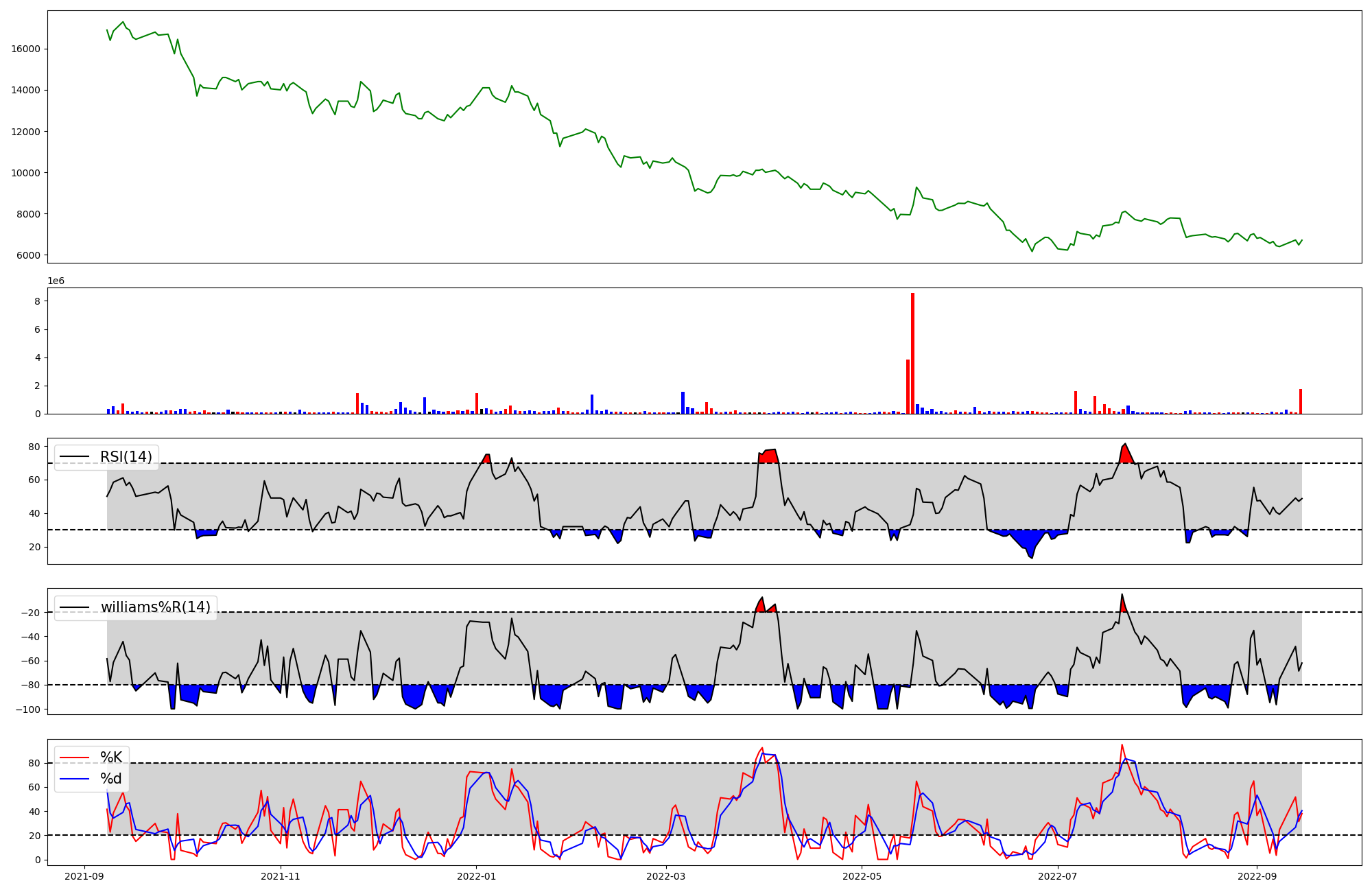Click the tallest blue volume bar near 2022-03
The width and height of the screenshot is (1372, 892).
[683, 403]
